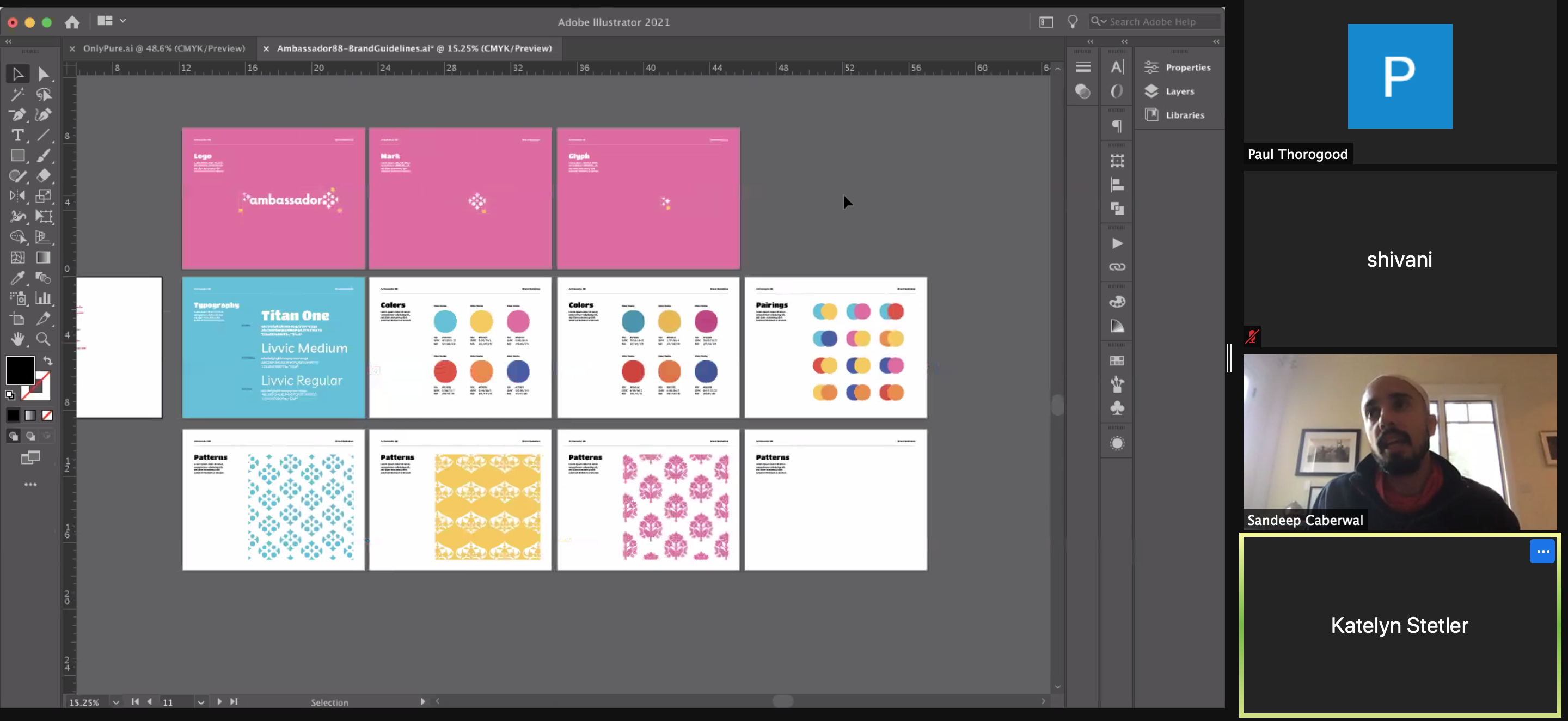Open Discover lightbulb icon
The width and height of the screenshot is (1568, 721).
1073,22
